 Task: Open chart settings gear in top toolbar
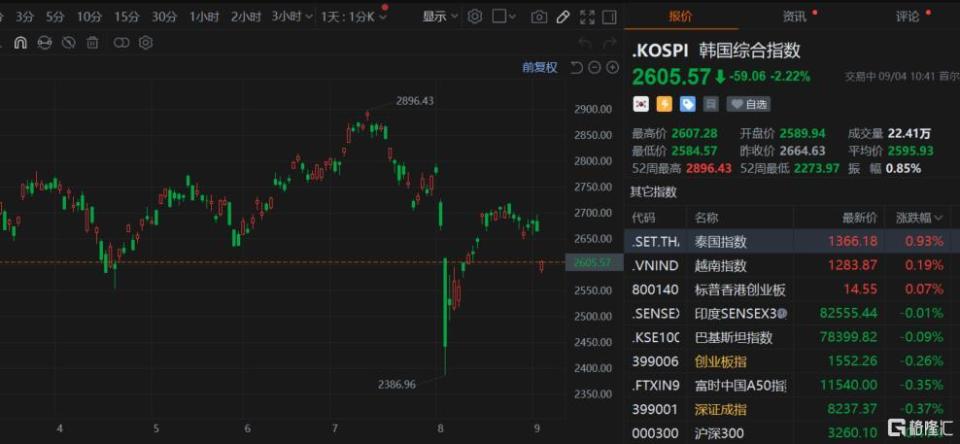click(474, 17)
